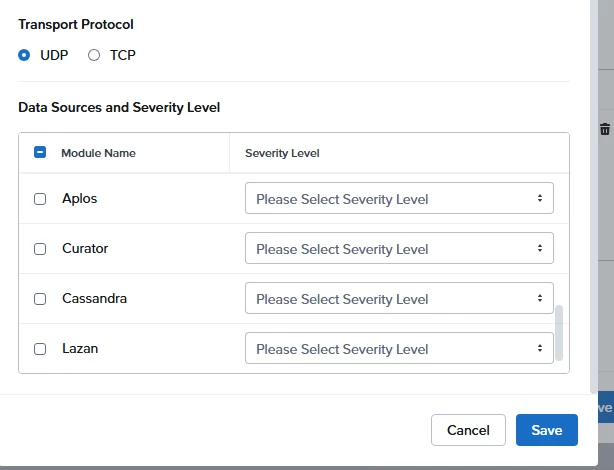Click the dialog's outer vertical scrollbar

point(594,196)
